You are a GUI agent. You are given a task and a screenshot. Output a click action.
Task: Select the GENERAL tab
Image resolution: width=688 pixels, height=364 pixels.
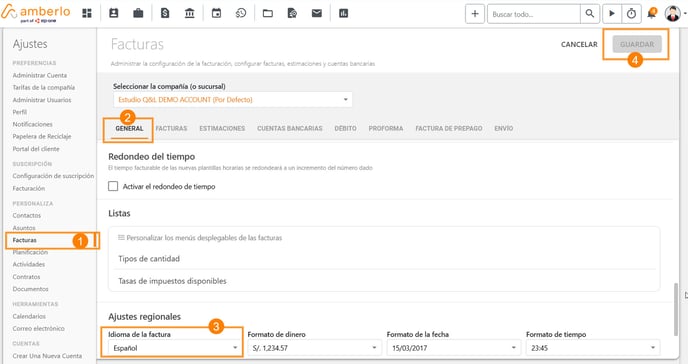click(129, 128)
